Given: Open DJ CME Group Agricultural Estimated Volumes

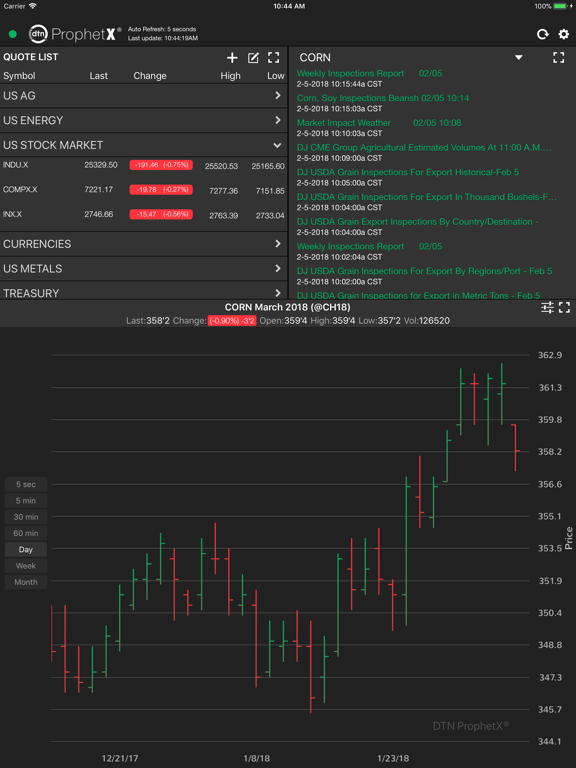Looking at the screenshot, I should 424,147.
